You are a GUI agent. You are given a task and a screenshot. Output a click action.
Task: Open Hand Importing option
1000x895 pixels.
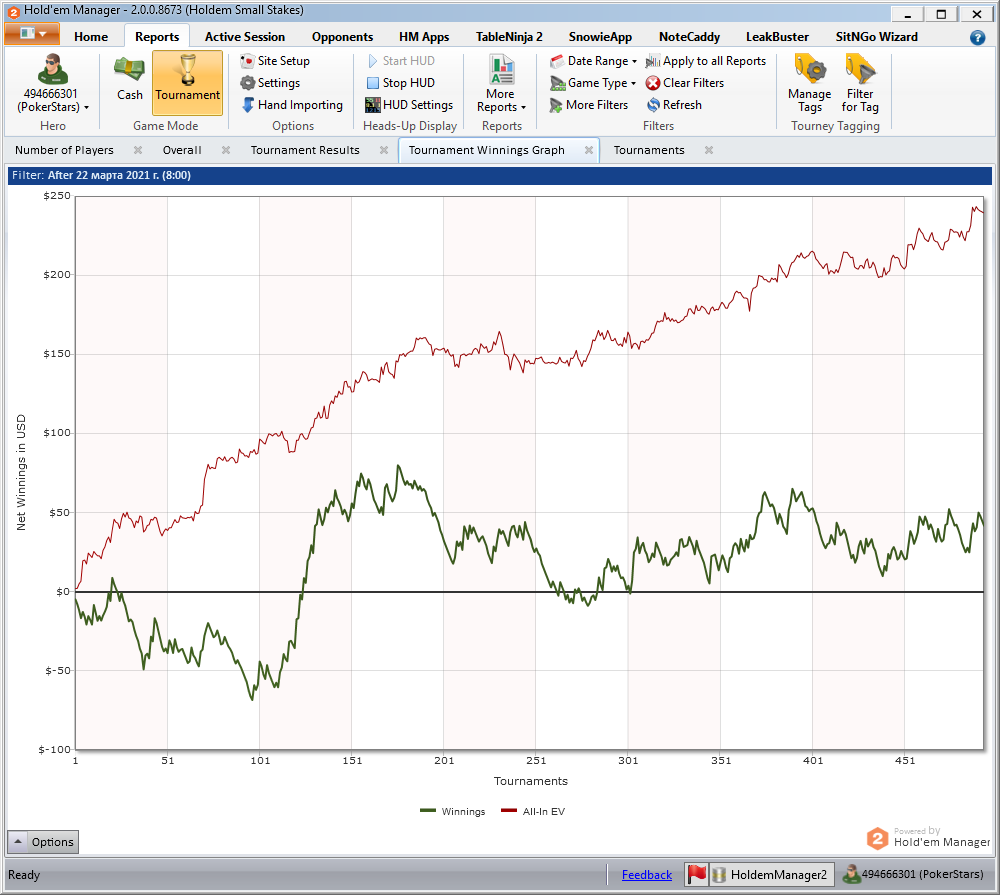[292, 105]
